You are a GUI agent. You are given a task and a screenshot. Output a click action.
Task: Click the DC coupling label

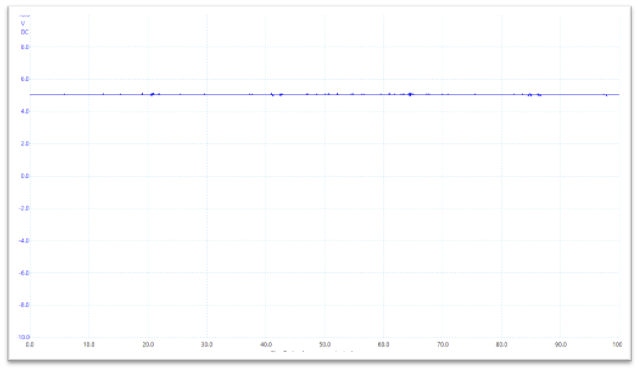click(x=24, y=32)
